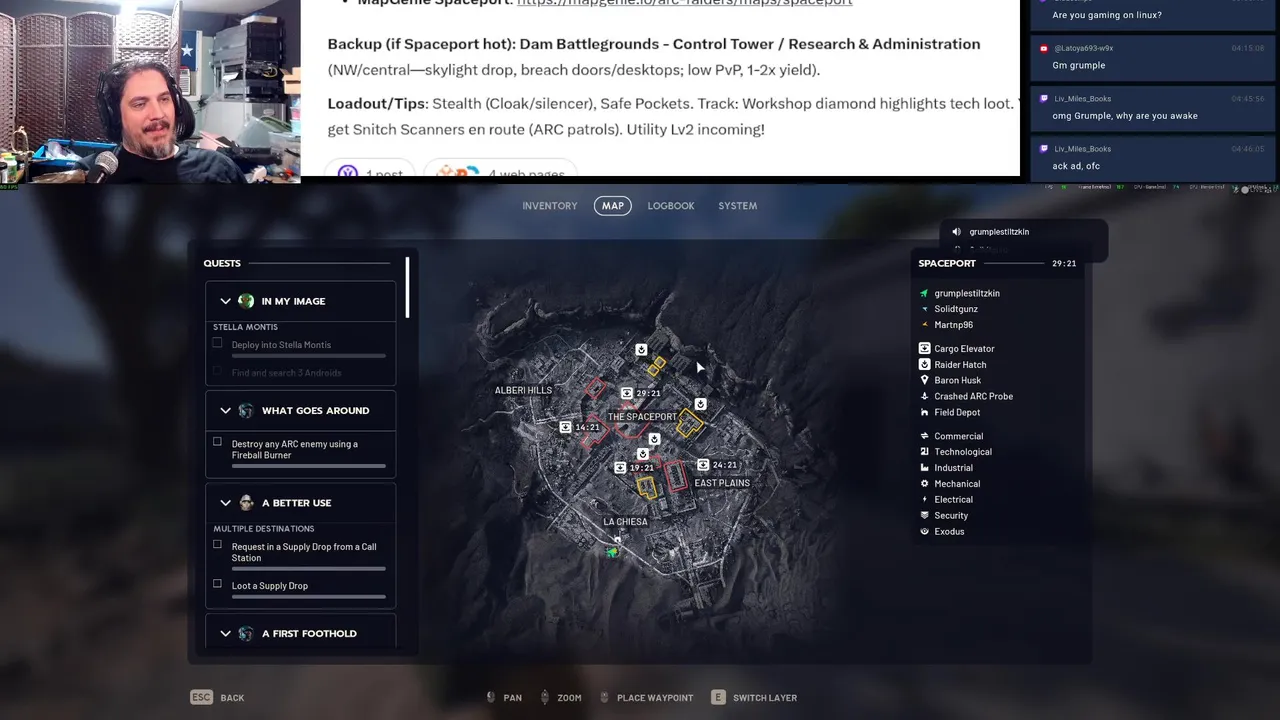Open the System tab

(738, 206)
